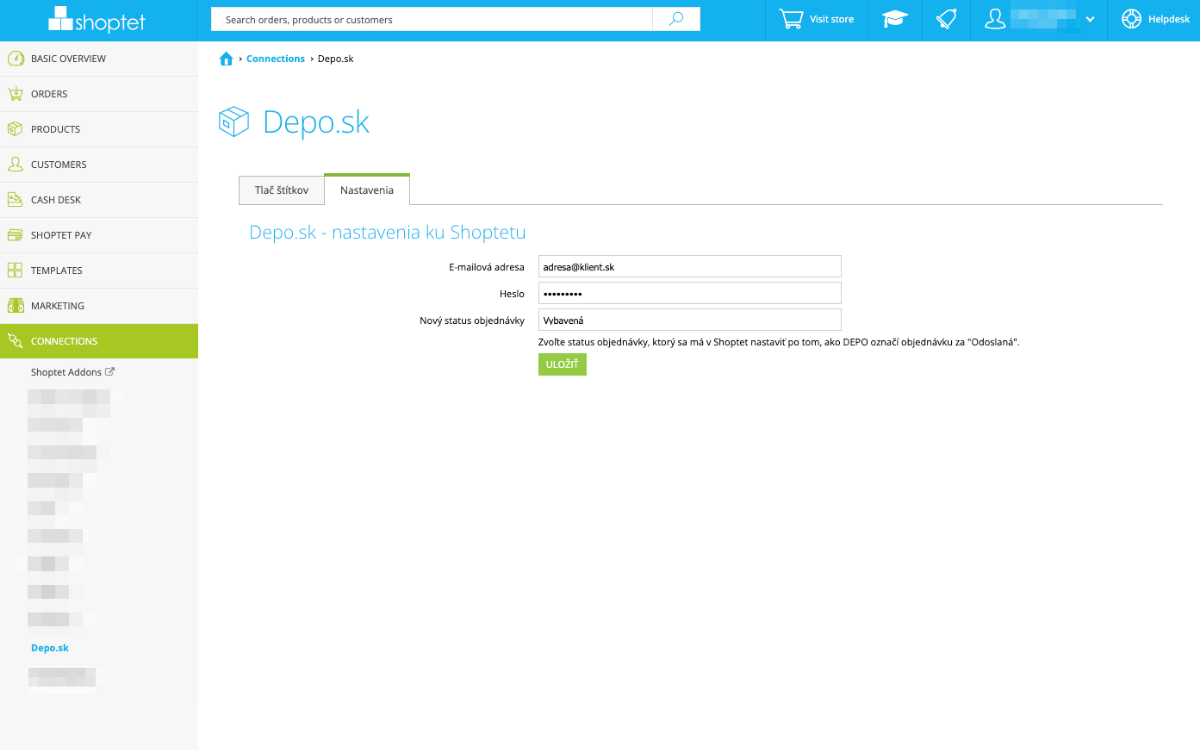The width and height of the screenshot is (1200, 750).
Task: Click the Depo.sk package icon in heading
Action: 234,122
